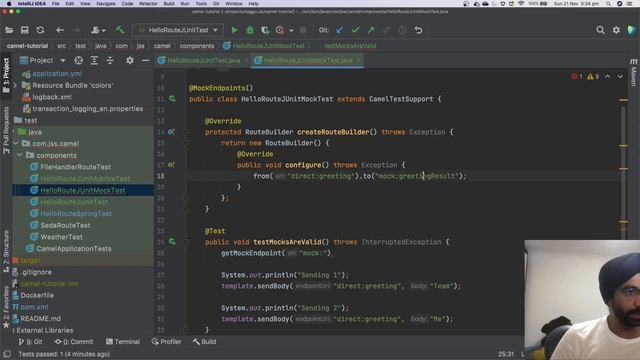Viewport: 640px width, 360px height.
Task: Run HelloRouteJUnitTest with the green play icon
Action: [234, 30]
